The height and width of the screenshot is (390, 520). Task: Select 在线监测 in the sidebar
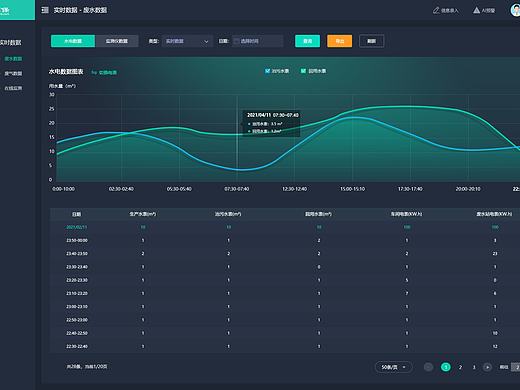(x=13, y=88)
